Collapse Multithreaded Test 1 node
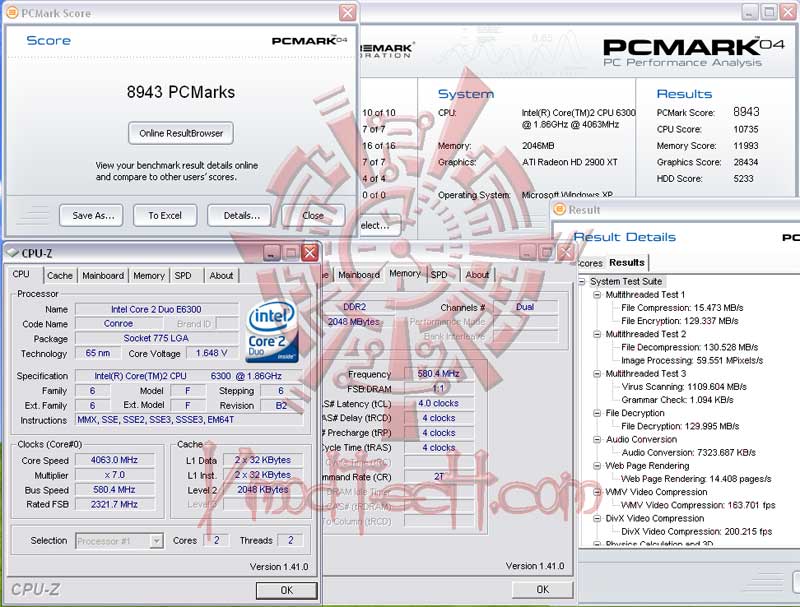 (597, 295)
